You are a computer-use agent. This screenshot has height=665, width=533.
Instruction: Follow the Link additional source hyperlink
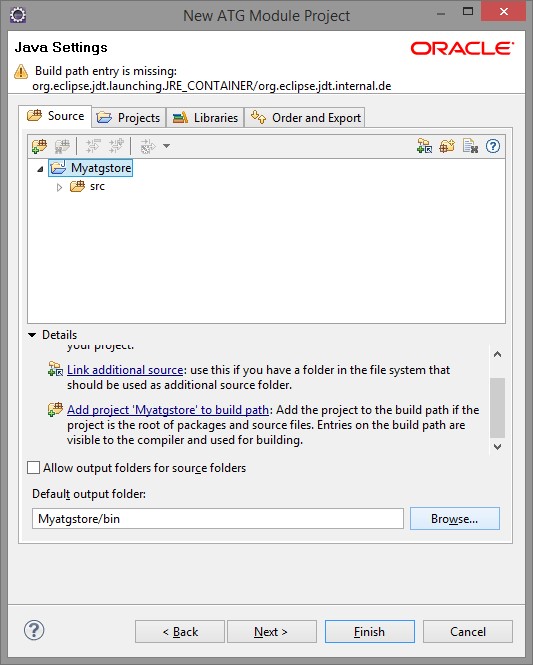[125, 370]
